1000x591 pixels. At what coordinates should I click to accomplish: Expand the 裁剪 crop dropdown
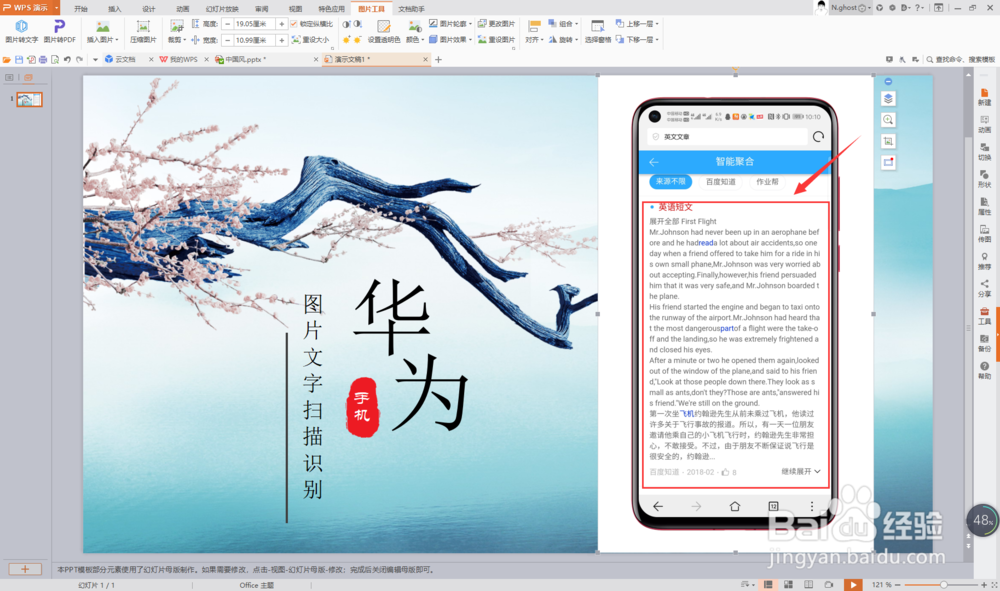coord(184,40)
